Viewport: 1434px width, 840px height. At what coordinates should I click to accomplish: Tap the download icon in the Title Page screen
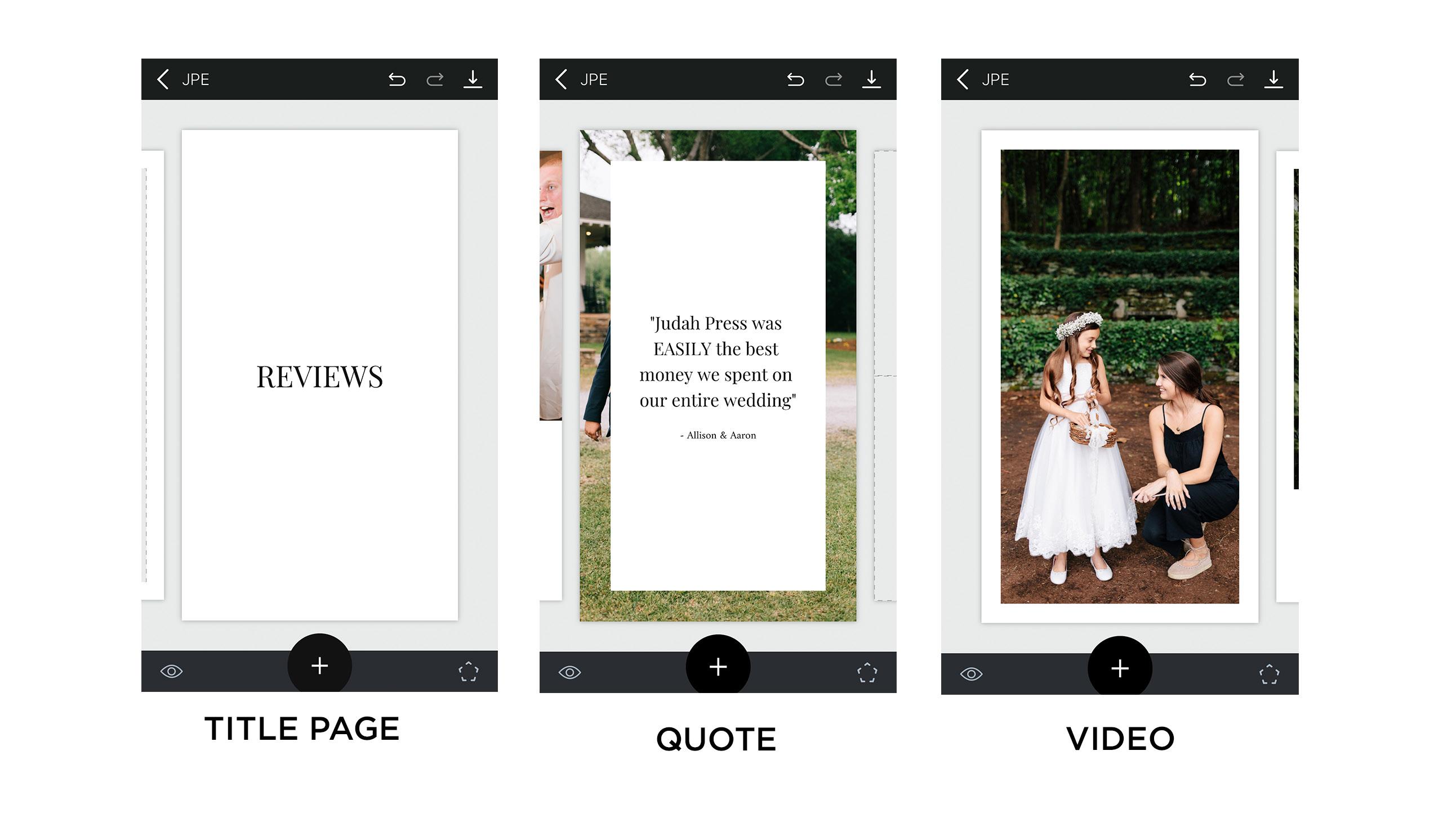point(473,79)
